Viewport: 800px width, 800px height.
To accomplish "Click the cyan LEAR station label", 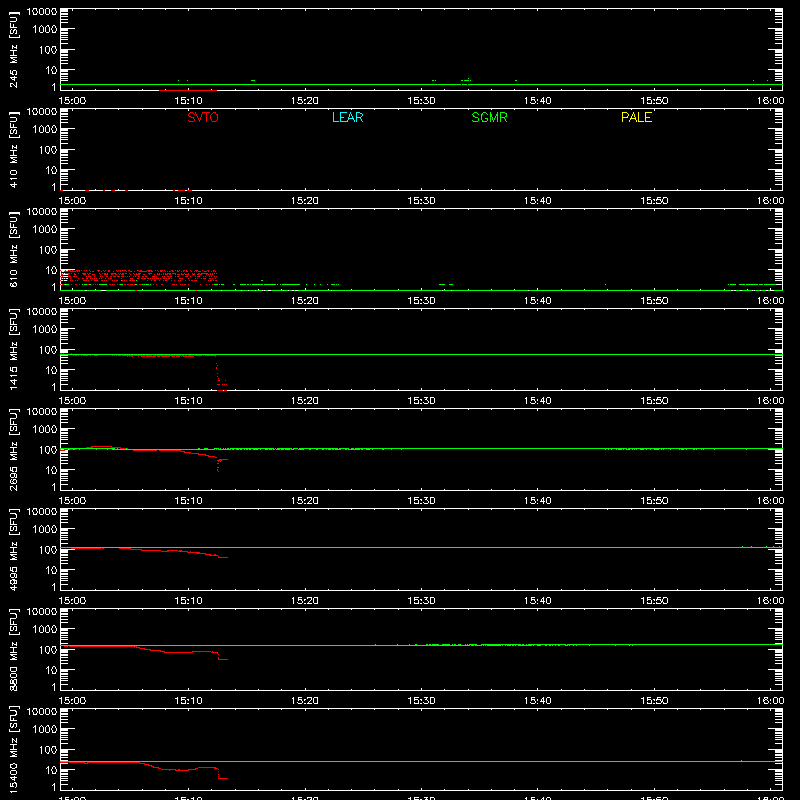I will click(x=347, y=117).
